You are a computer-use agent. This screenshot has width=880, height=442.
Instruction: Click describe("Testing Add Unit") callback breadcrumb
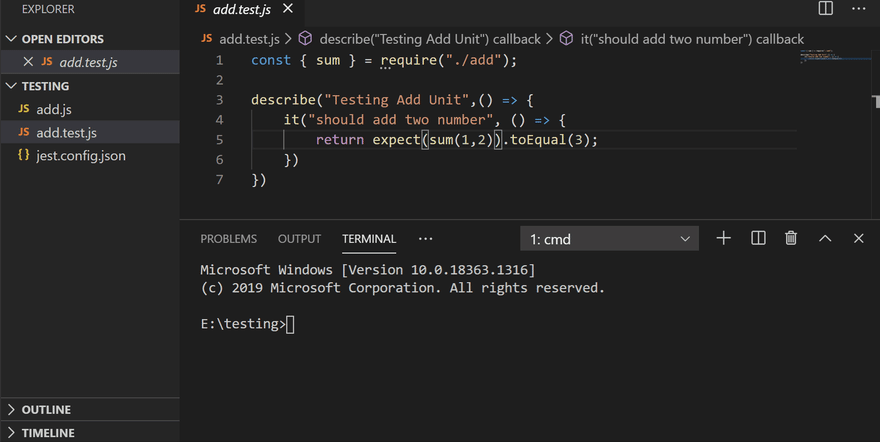pos(430,39)
